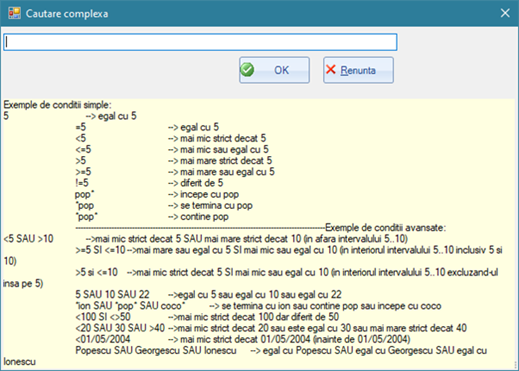519x371 pixels.
Task: Close the Cautare complexa dialog
Action: point(505,13)
